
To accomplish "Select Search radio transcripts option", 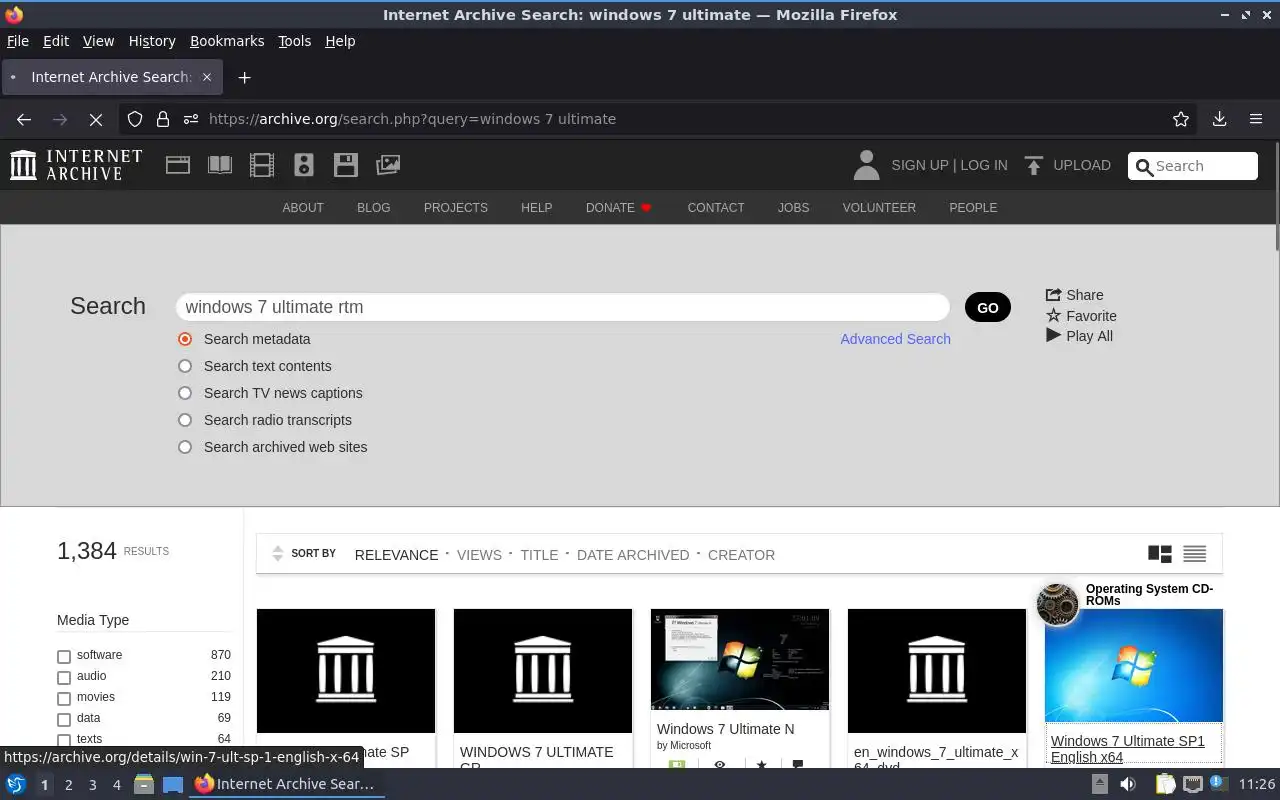I will [185, 420].
